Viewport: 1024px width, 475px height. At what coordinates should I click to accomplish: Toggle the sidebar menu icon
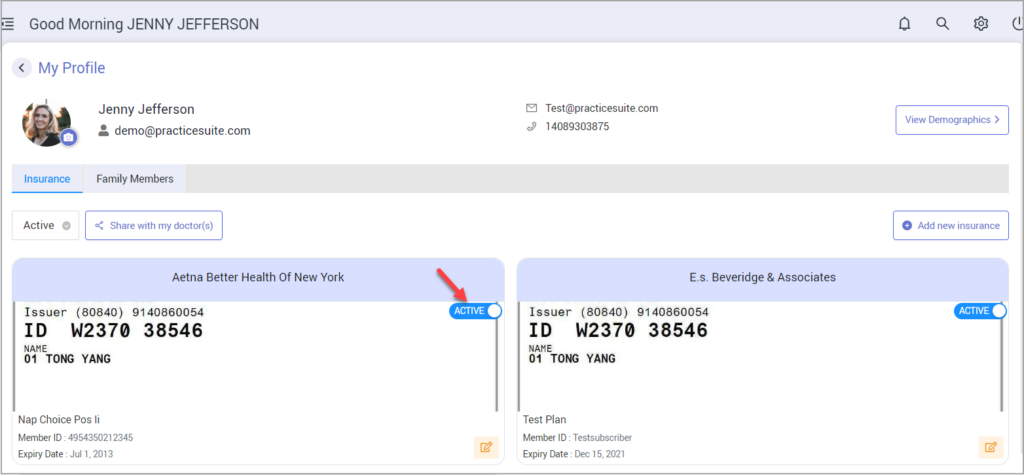[7, 24]
